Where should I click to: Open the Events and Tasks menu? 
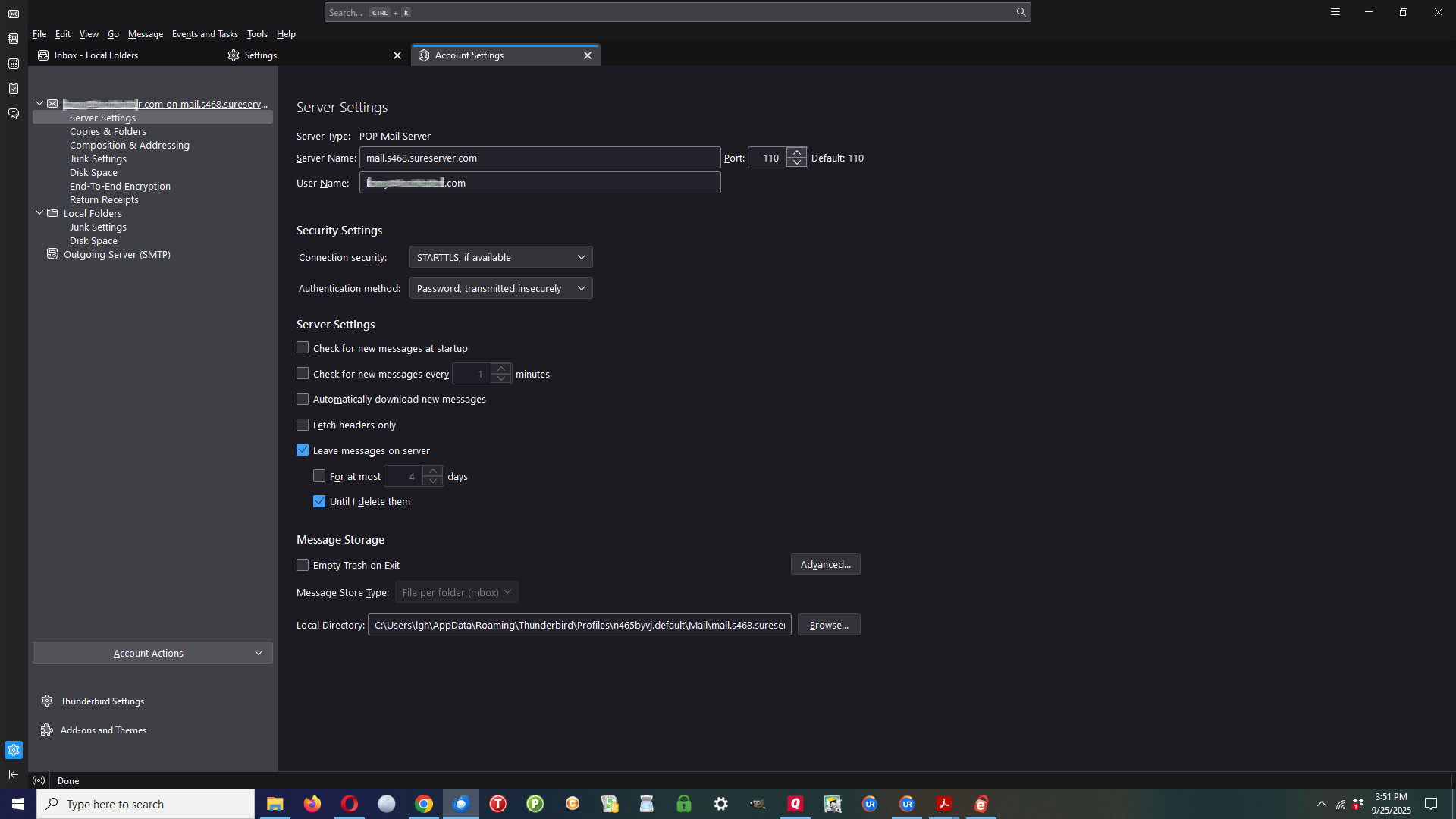click(205, 34)
